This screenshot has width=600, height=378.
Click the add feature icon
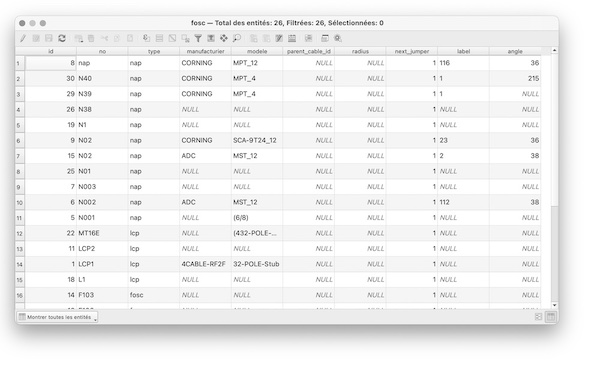(x=79, y=38)
